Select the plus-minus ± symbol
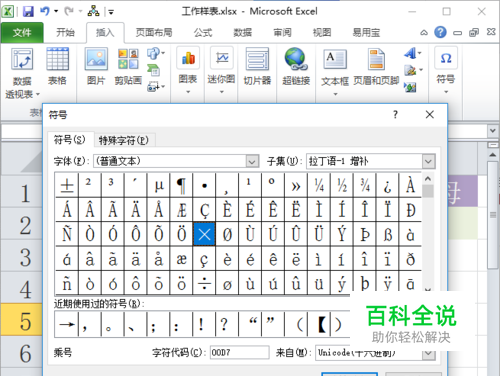This screenshot has height=376, width=500. click(x=67, y=185)
